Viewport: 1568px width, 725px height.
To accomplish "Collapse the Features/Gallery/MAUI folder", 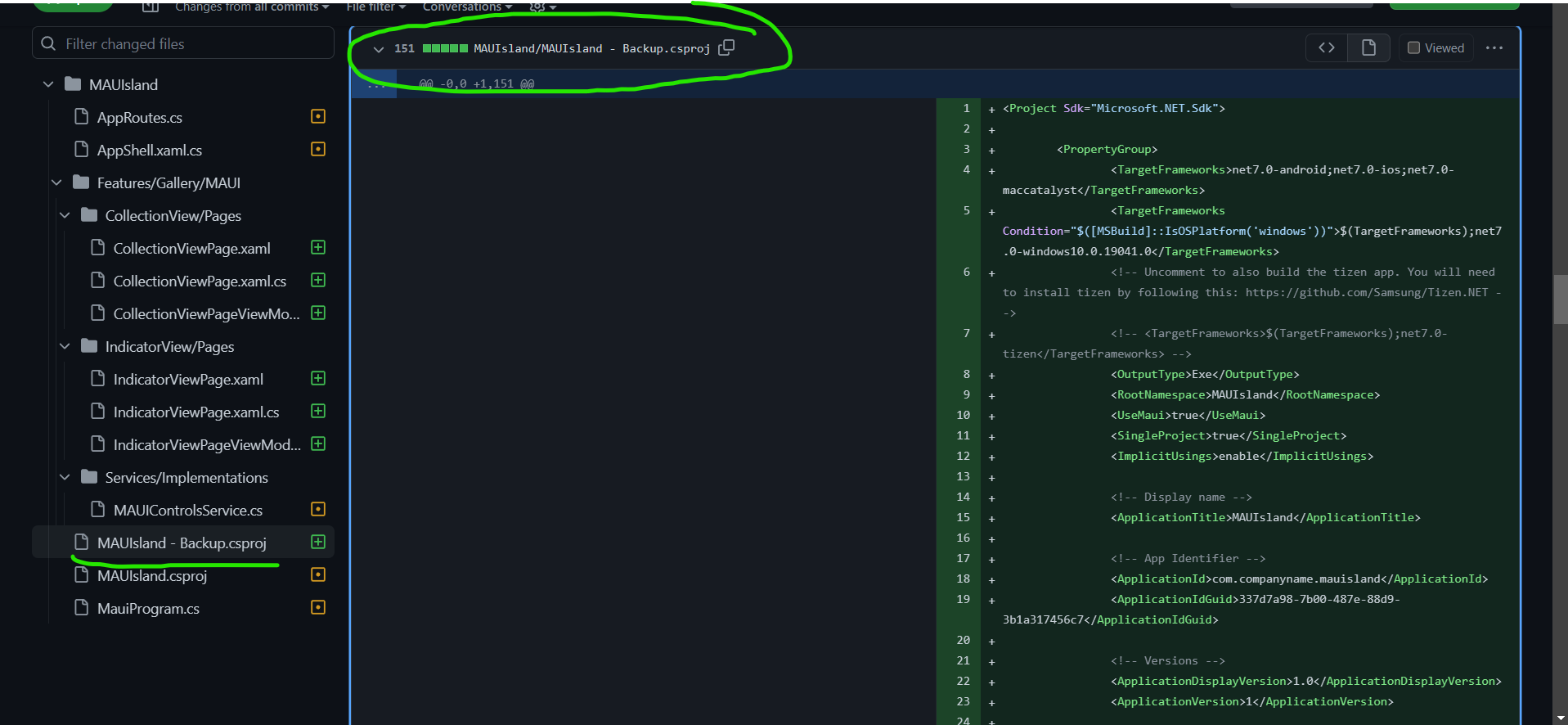I will [56, 182].
